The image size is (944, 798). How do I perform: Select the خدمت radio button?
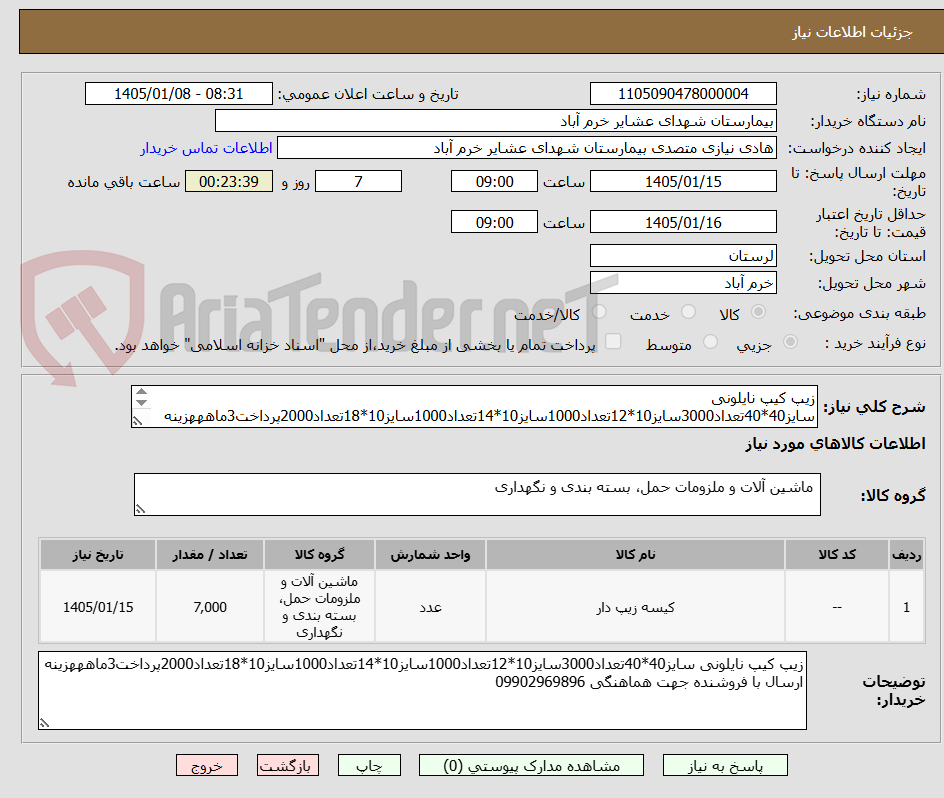point(688,312)
